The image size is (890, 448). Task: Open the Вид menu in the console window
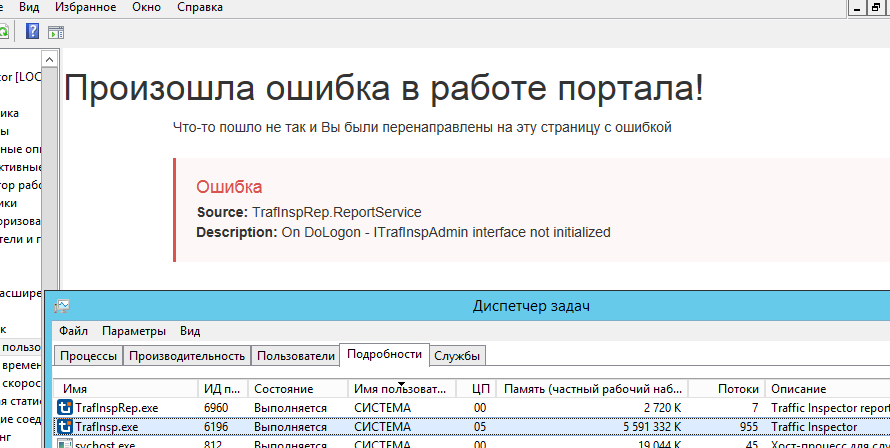coord(29,7)
